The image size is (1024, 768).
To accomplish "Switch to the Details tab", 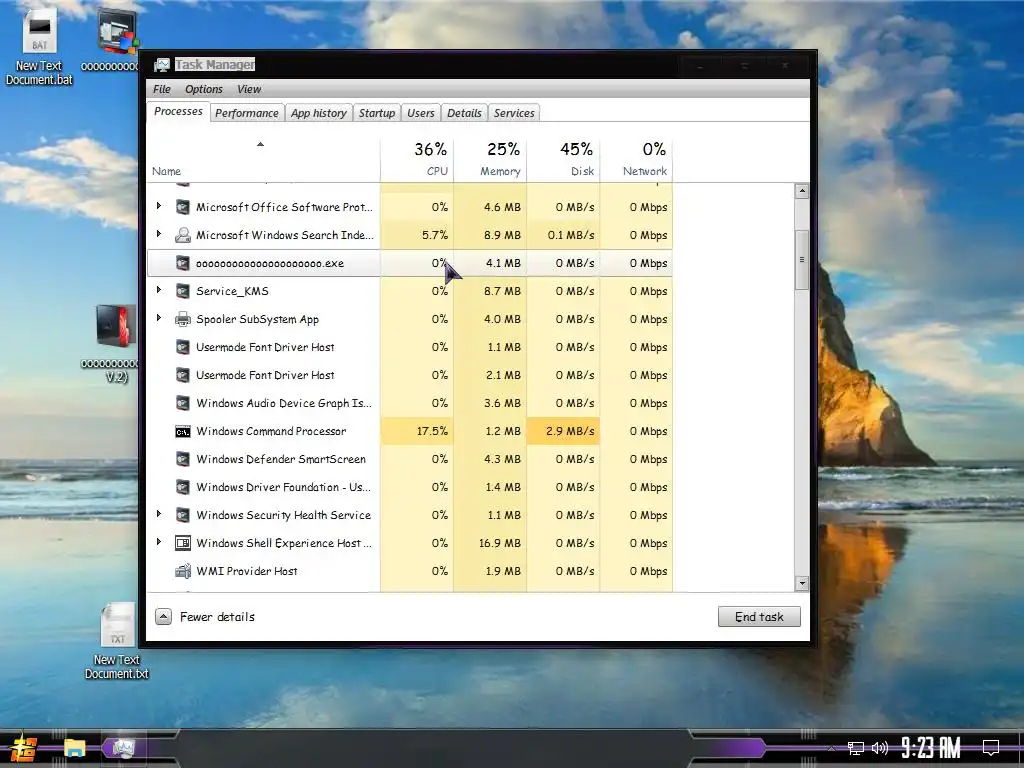I will pyautogui.click(x=464, y=113).
